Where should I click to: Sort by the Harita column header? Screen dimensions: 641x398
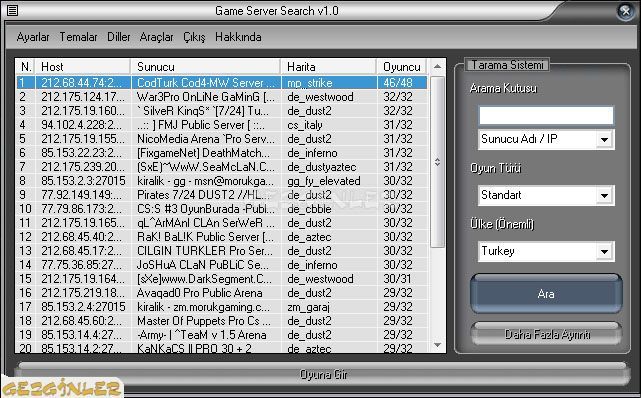[x=329, y=67]
